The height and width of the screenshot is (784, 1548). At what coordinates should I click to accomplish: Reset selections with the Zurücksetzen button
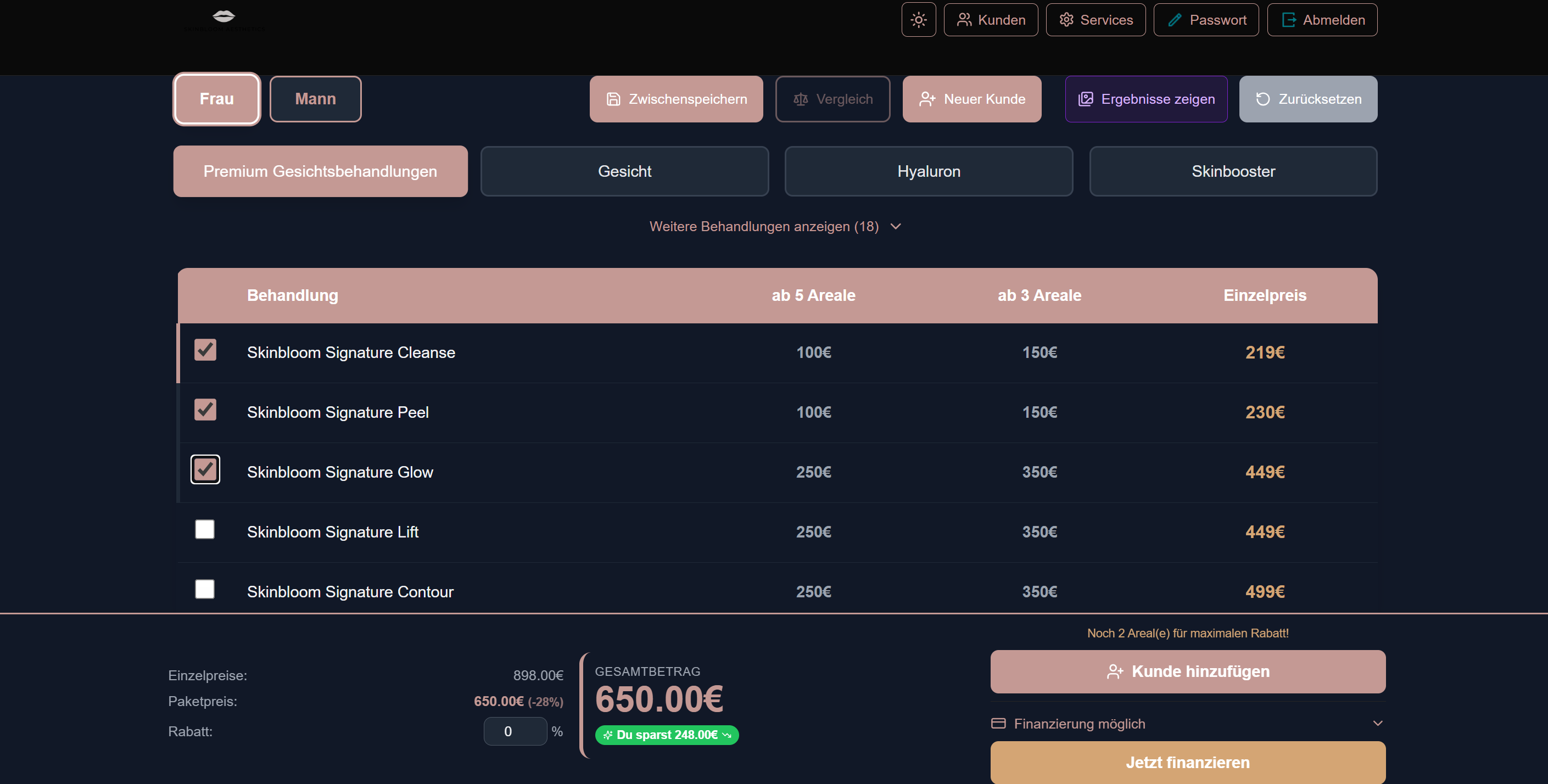[1307, 99]
